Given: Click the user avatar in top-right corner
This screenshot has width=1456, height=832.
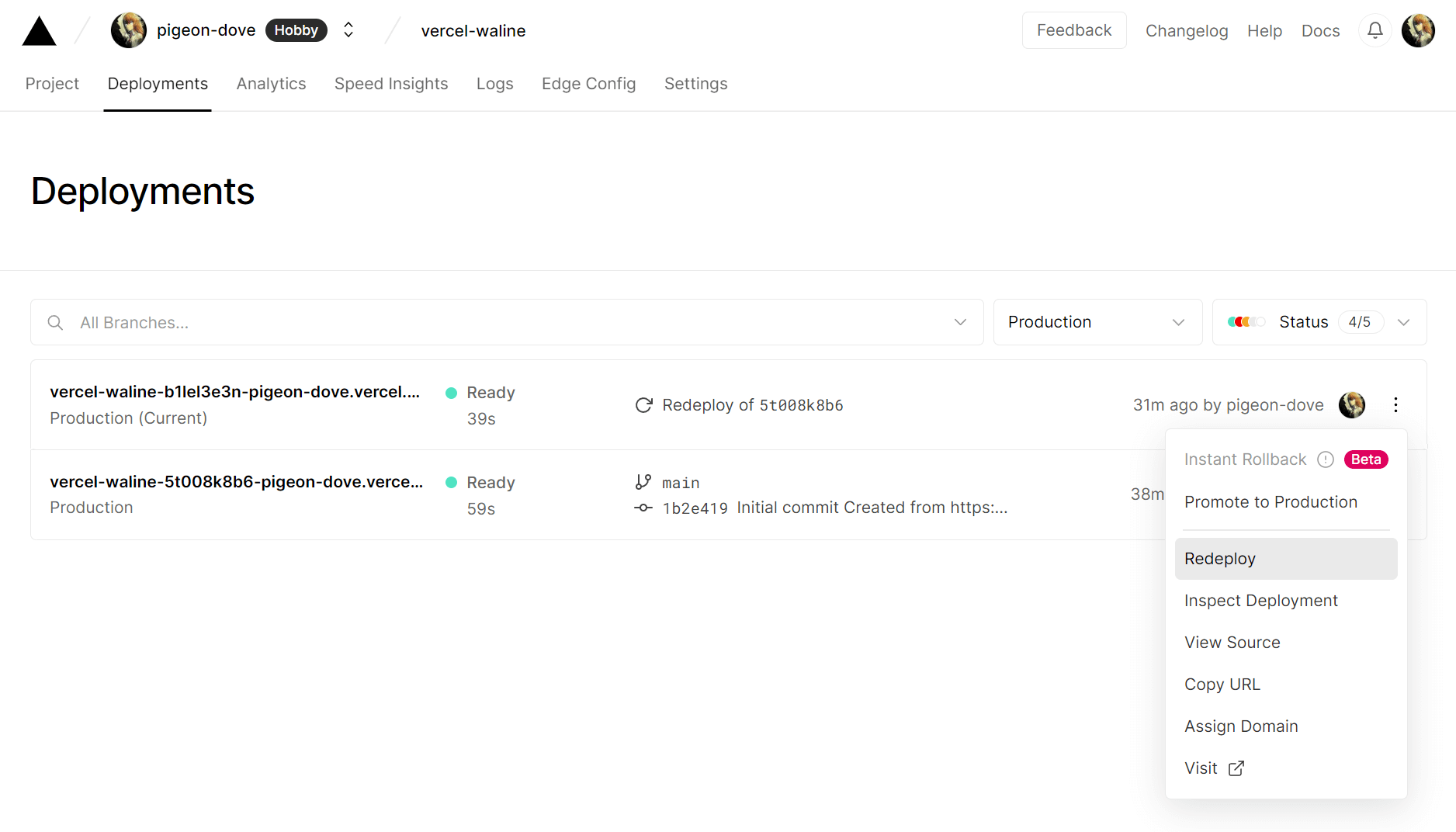Looking at the screenshot, I should (1418, 31).
